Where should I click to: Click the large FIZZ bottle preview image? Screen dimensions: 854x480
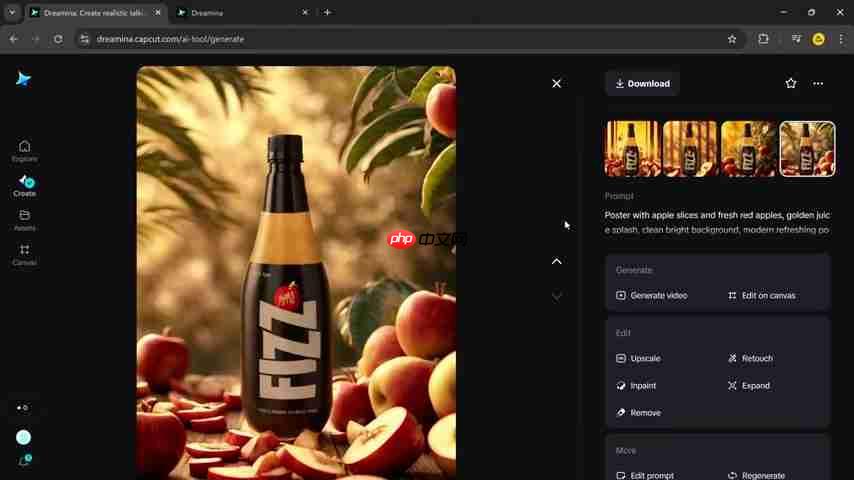pos(296,272)
